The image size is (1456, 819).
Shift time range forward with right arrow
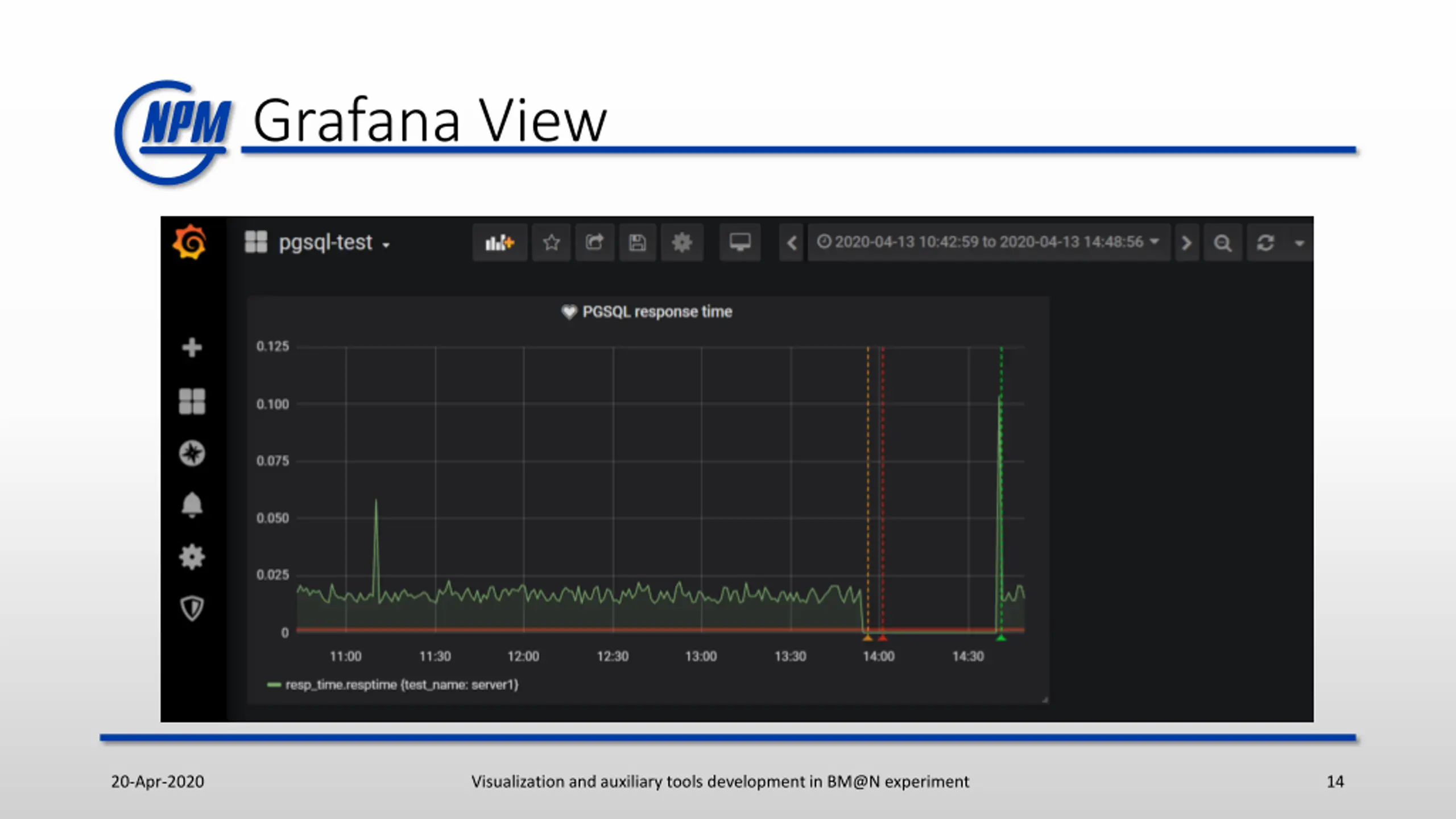1186,243
